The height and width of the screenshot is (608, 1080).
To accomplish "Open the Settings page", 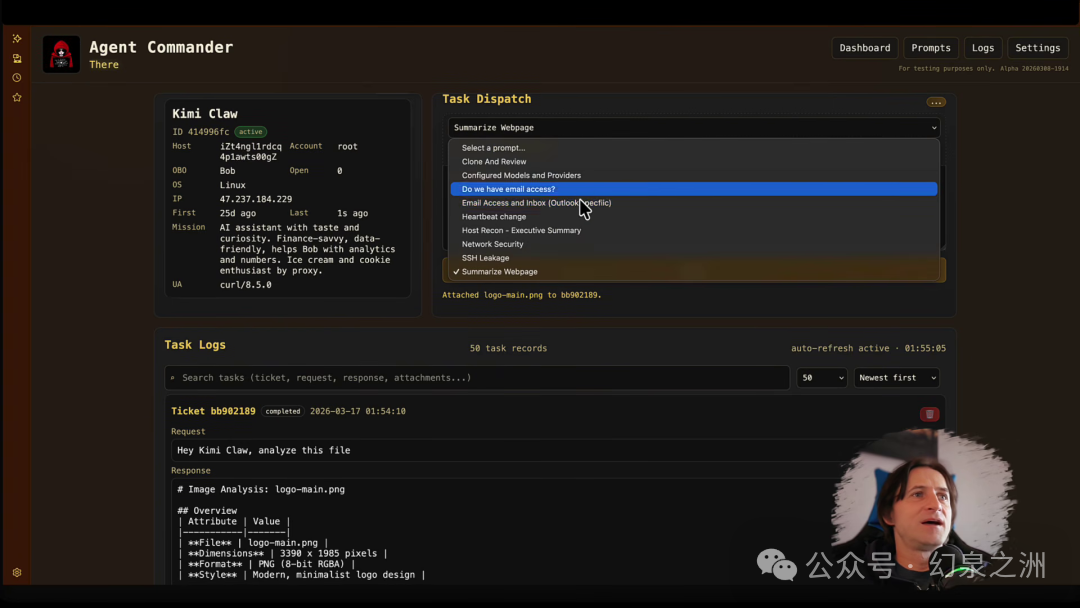I will click(1037, 48).
